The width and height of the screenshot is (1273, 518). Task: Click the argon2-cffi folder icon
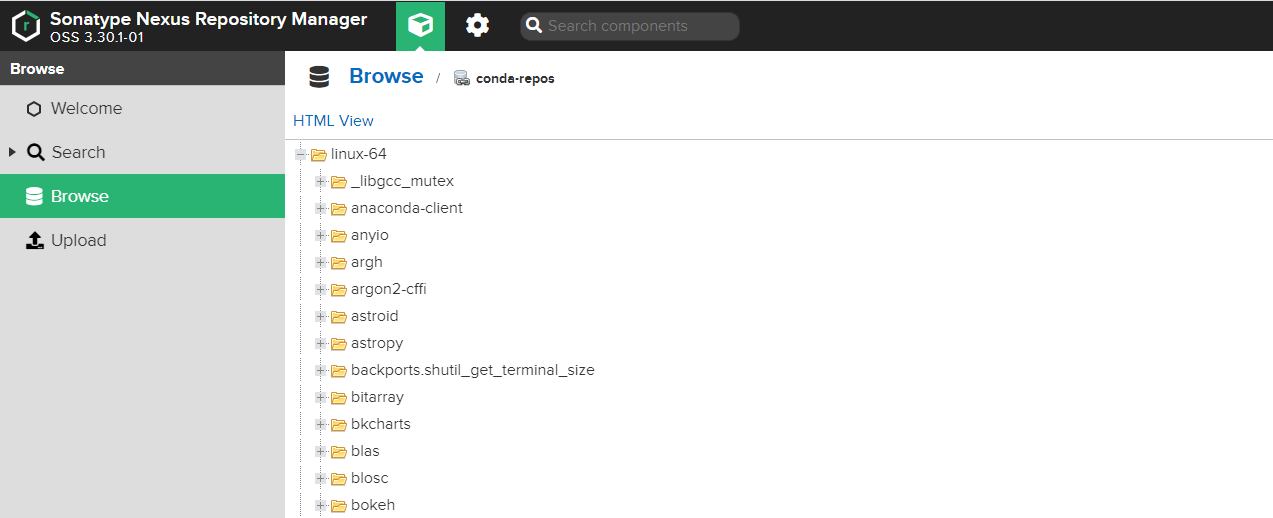click(339, 289)
